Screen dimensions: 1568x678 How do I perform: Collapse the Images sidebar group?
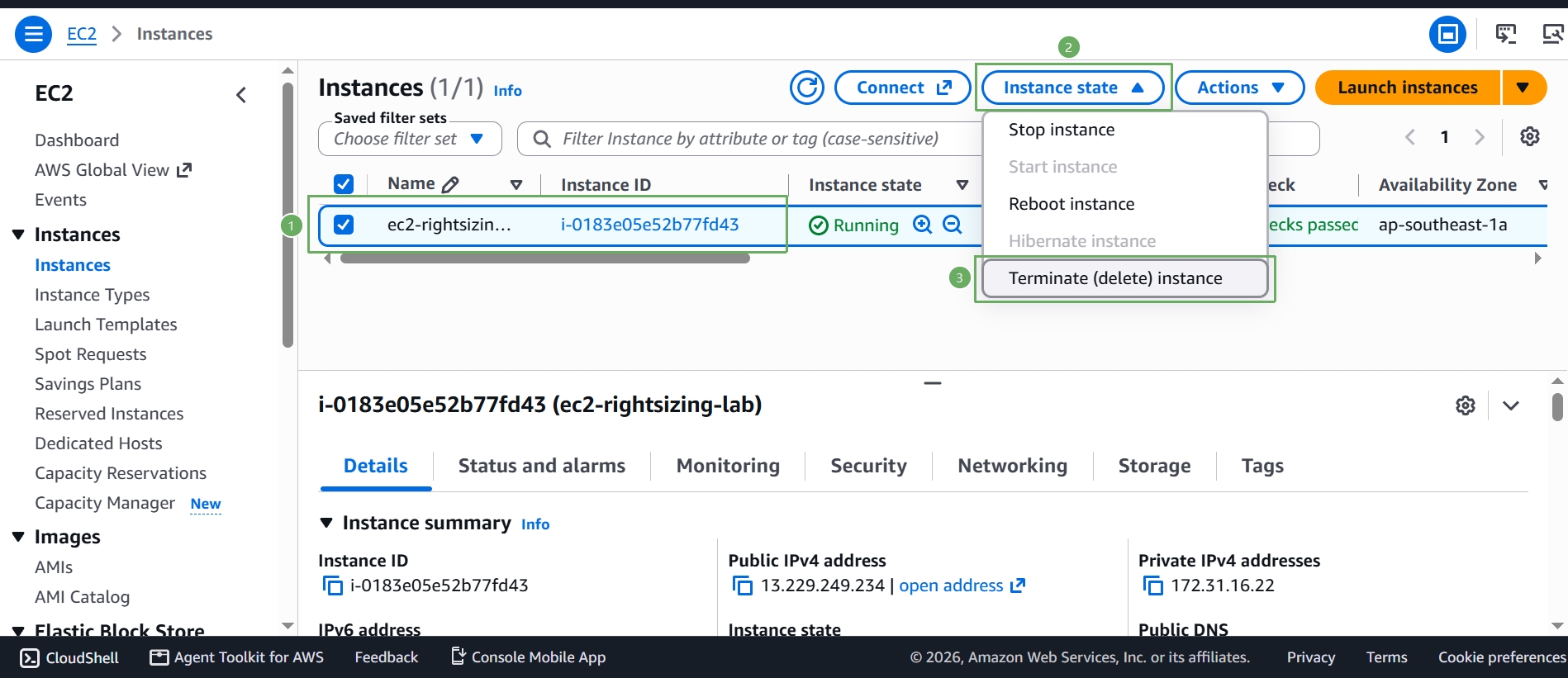[18, 537]
